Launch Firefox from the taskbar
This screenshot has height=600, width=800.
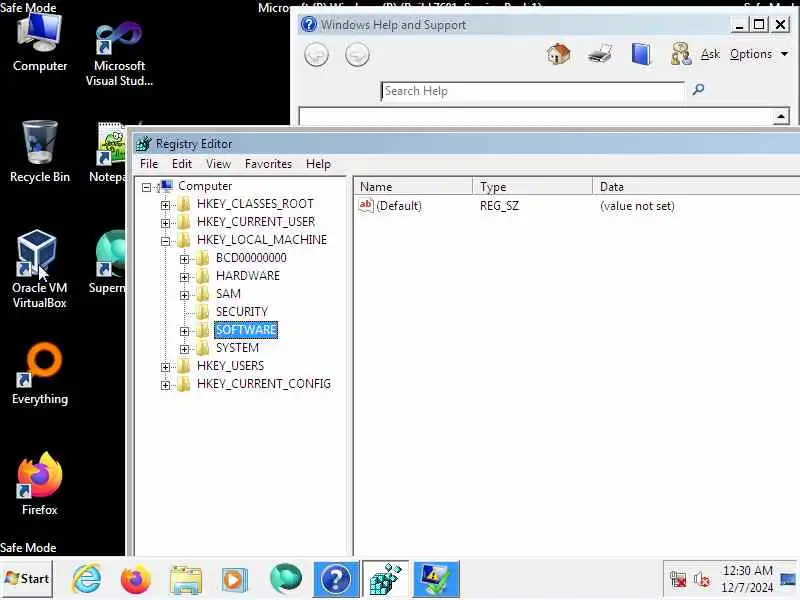[135, 579]
